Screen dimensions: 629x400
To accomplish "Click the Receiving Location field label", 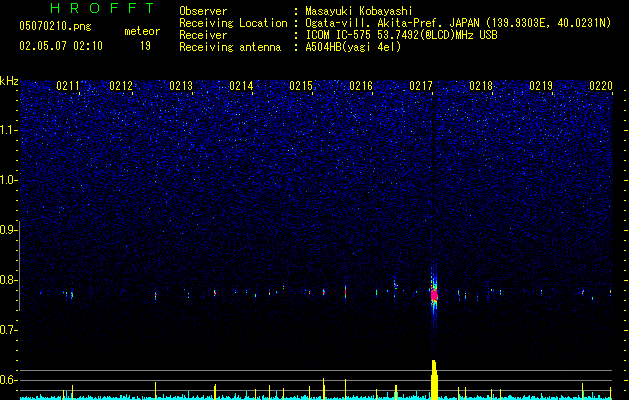I will 233,23.
